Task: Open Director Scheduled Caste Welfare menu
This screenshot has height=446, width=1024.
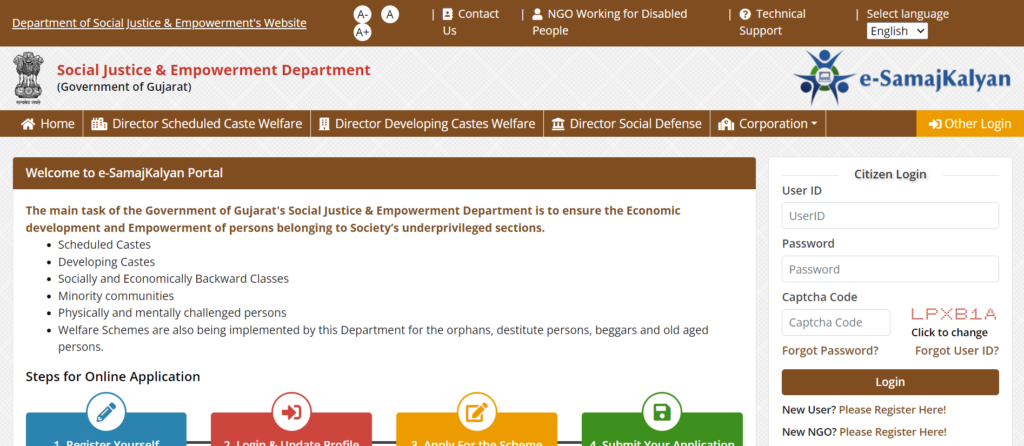Action: pos(197,124)
